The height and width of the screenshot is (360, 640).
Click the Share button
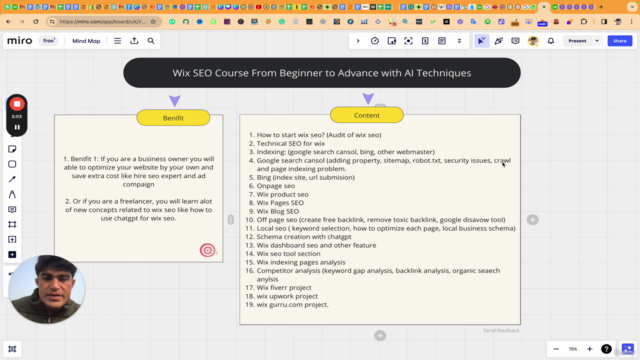[x=620, y=41]
